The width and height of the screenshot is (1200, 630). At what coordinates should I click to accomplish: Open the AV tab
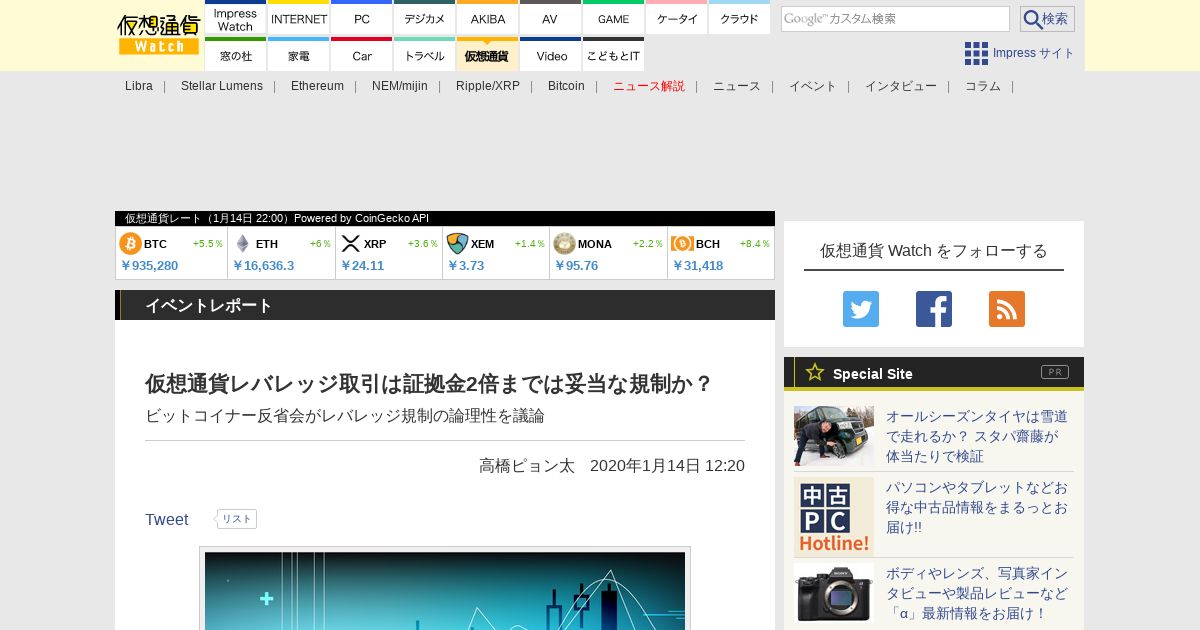tap(550, 19)
